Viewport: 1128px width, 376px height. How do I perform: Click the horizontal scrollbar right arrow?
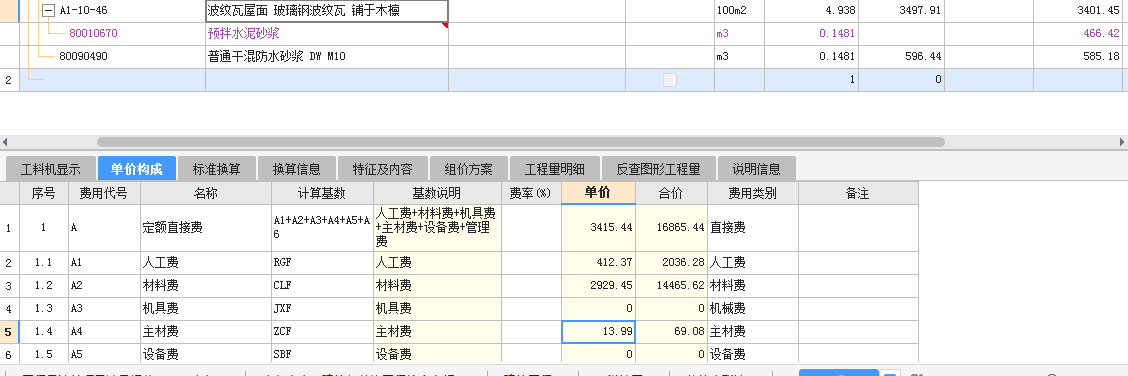[1122, 142]
